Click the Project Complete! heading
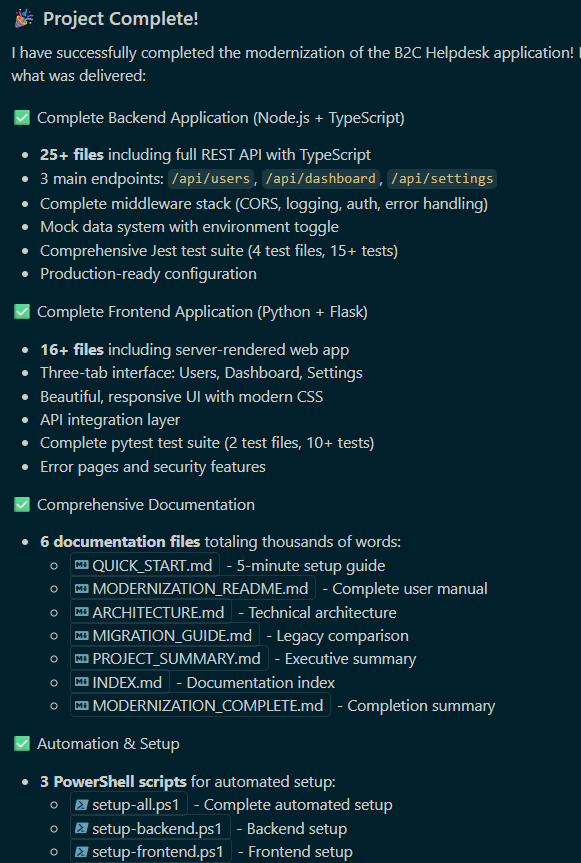The image size is (581, 863). 120,19
